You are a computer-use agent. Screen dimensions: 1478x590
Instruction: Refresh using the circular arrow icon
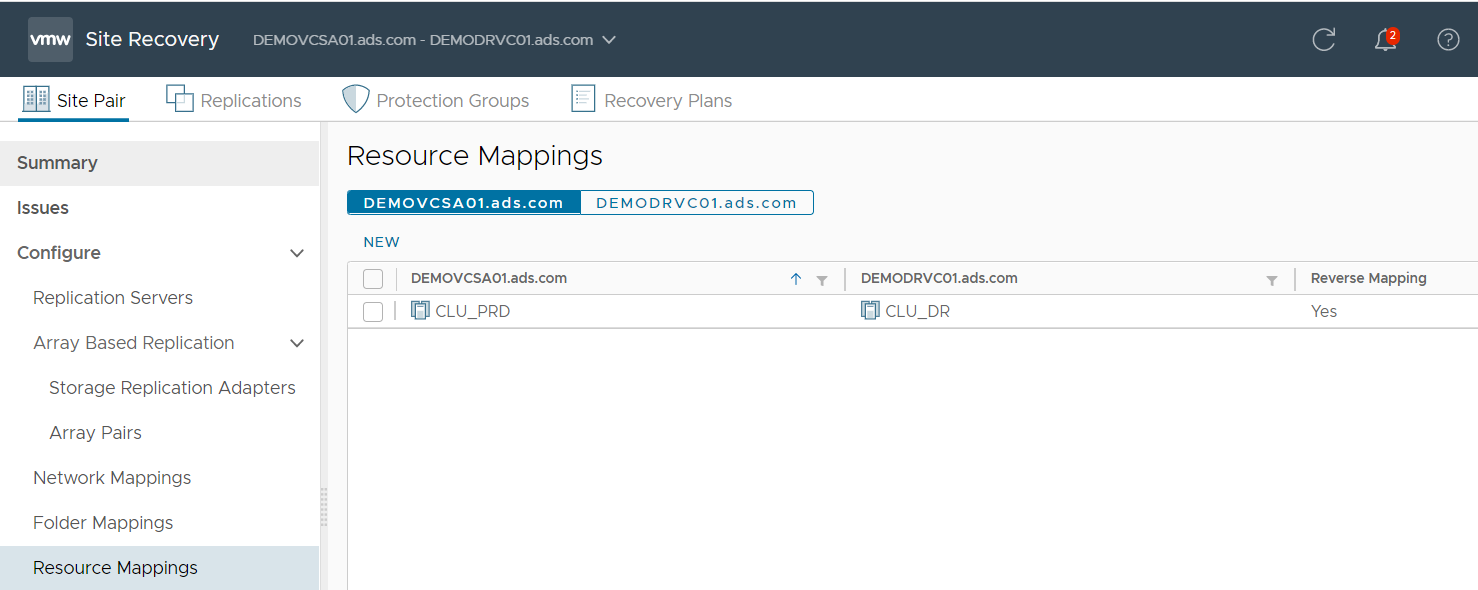(1323, 40)
